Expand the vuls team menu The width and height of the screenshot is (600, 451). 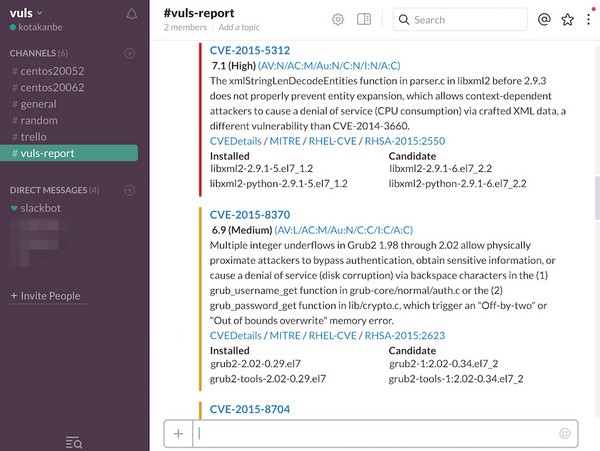pyautogui.click(x=26, y=13)
